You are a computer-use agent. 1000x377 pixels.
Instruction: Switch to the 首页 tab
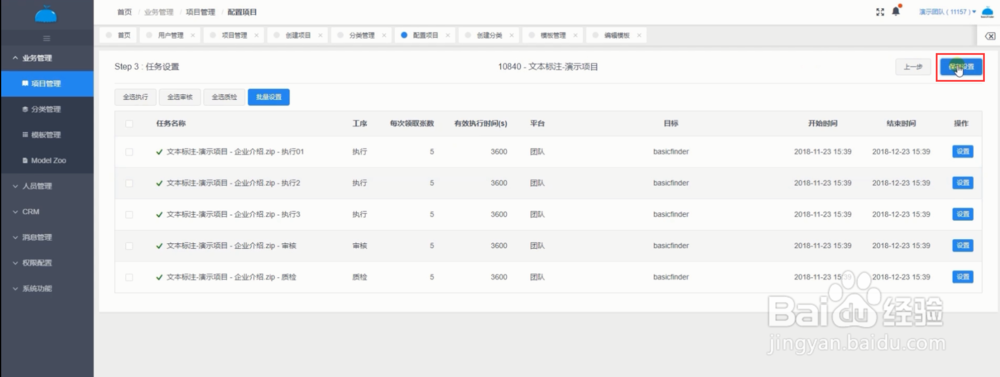pos(118,36)
